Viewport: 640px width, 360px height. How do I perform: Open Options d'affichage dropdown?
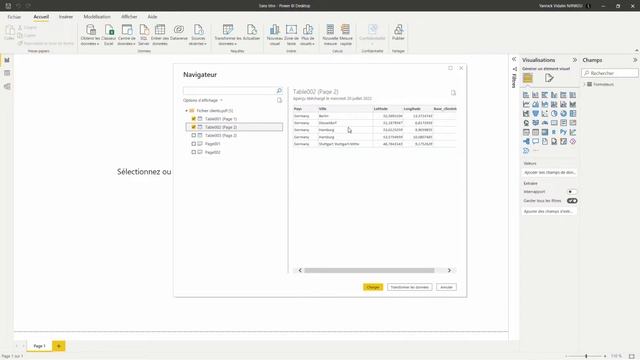[203, 100]
